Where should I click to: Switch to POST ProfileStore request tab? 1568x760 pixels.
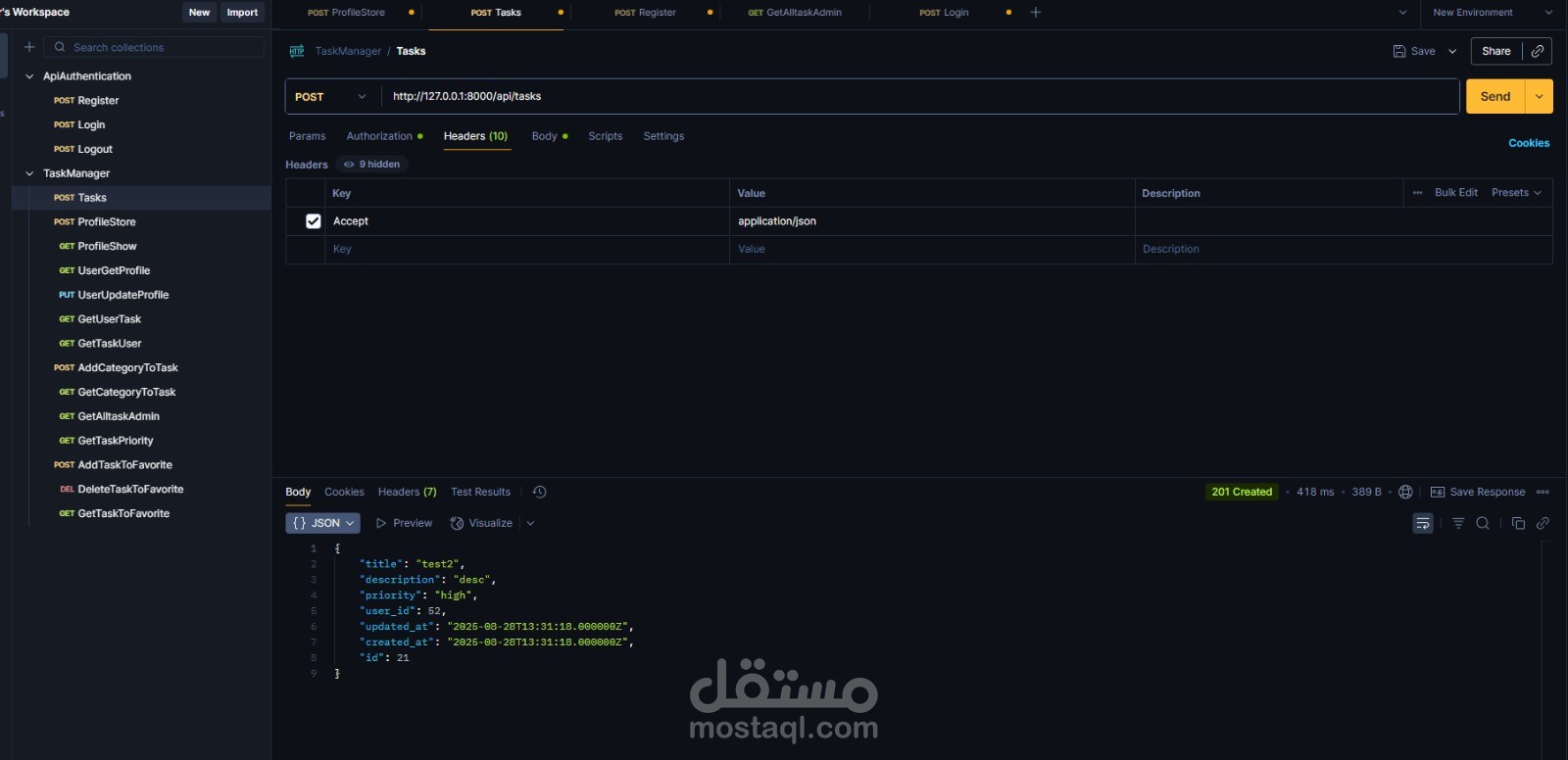pos(347,13)
